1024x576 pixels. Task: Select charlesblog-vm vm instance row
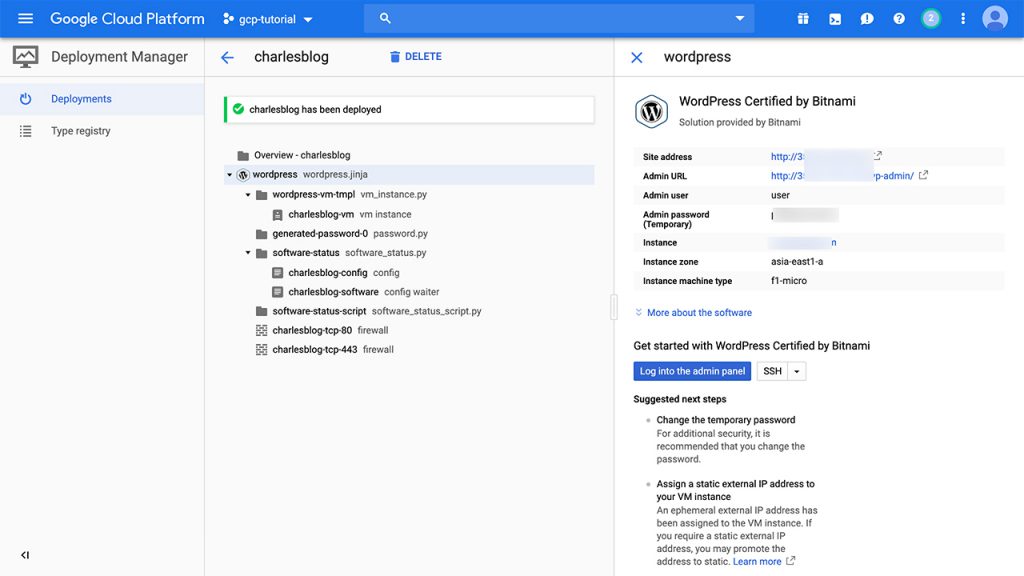click(x=409, y=214)
